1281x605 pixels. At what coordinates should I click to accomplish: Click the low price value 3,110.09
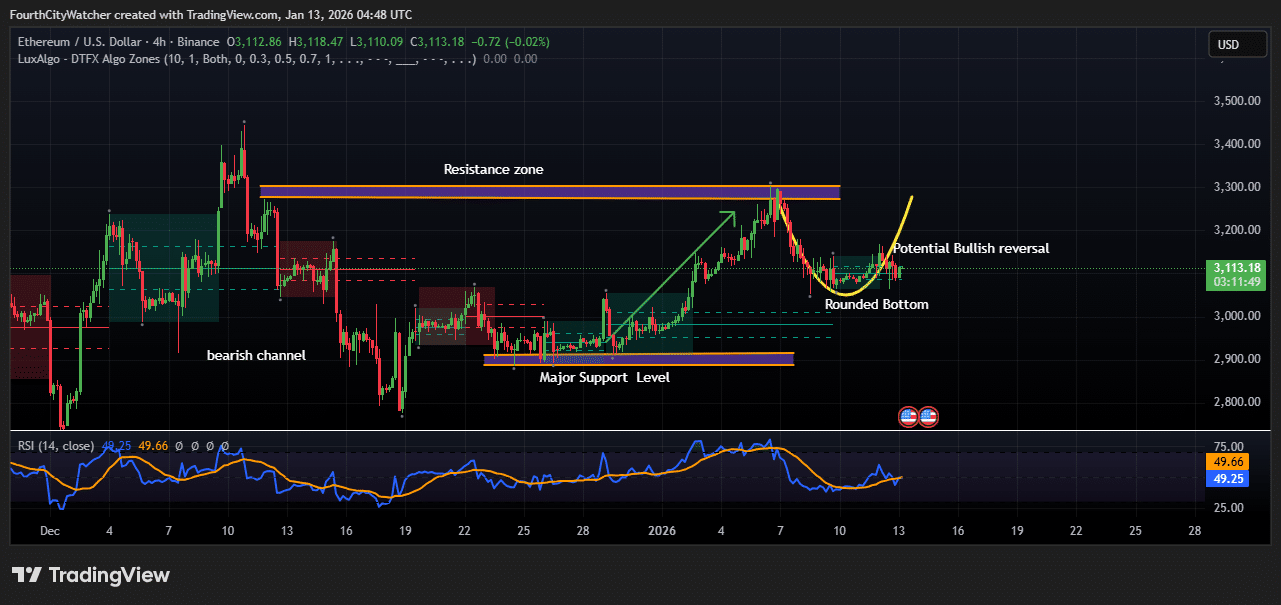tap(378, 42)
